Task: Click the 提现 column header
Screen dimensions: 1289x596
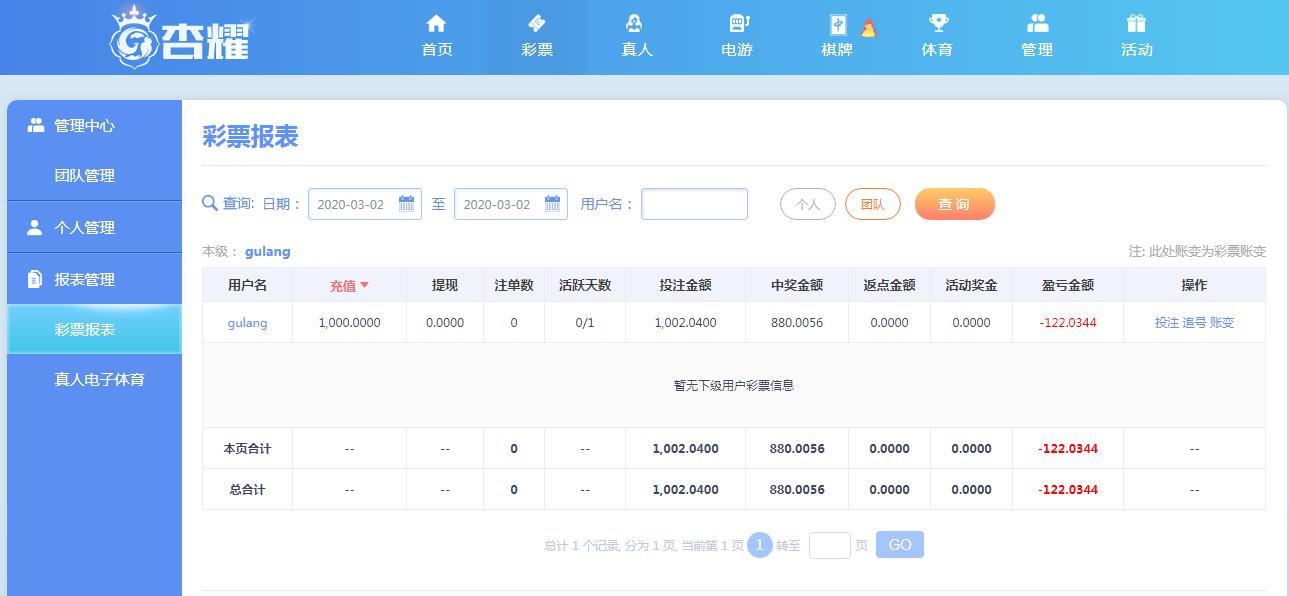Action: [x=445, y=285]
